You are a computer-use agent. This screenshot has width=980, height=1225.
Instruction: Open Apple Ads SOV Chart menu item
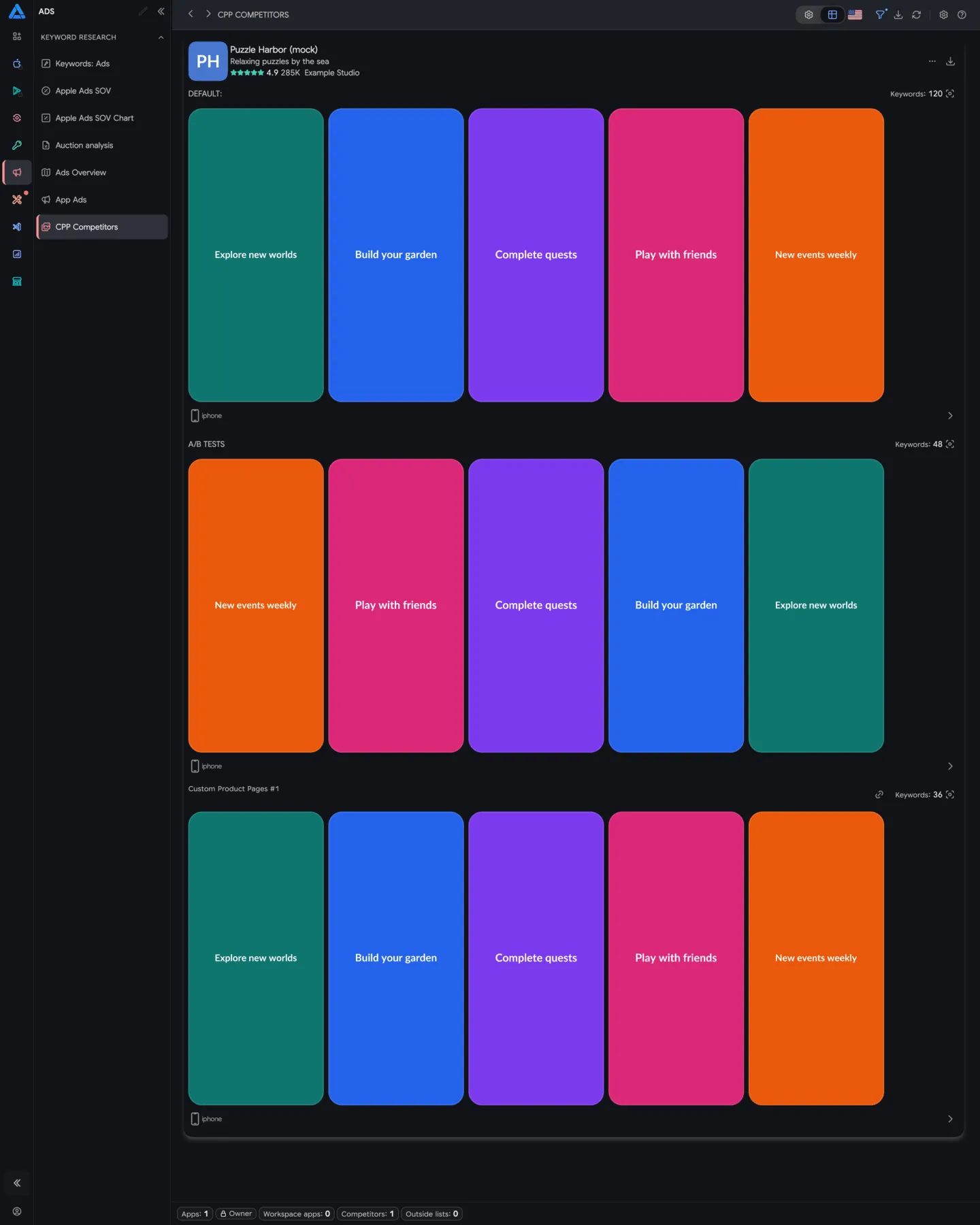102,118
